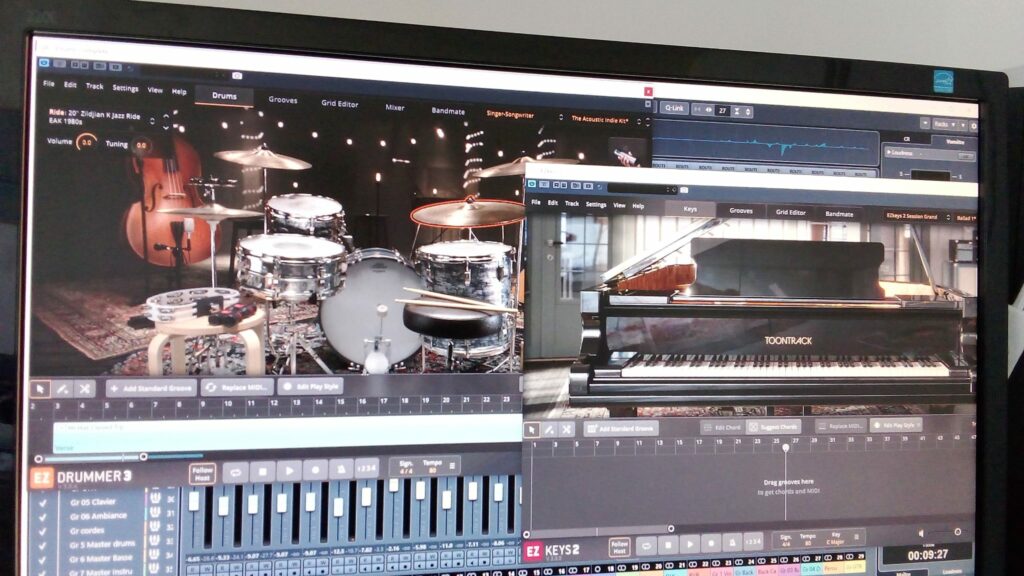Toggle the 1234 count-in in EZdrummer
1024x576 pixels.
pos(366,468)
